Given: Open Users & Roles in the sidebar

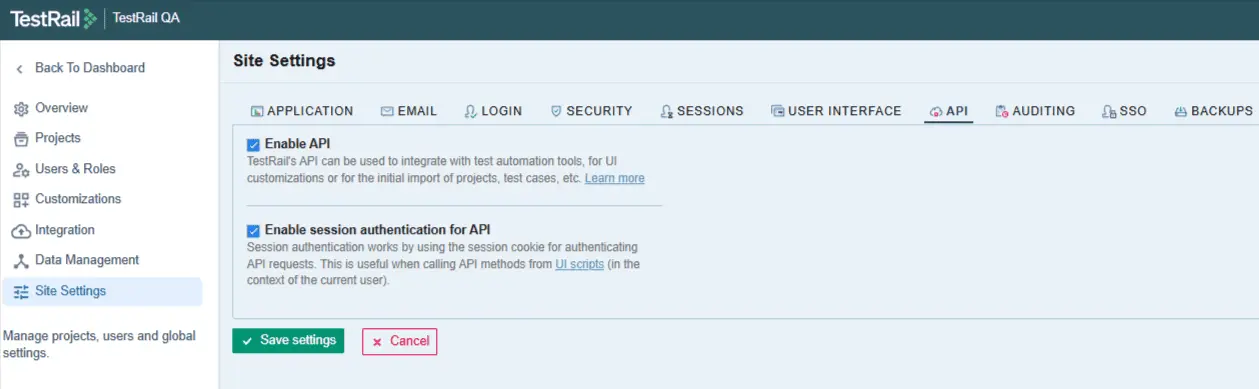Looking at the screenshot, I should (75, 169).
